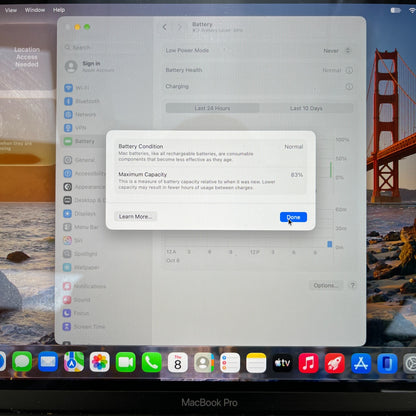416x416 pixels.
Task: Launch Music app from the Dock
Action: click(309, 363)
